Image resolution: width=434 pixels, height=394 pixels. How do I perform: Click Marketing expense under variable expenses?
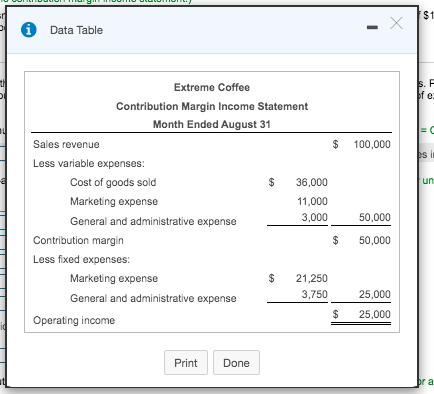tap(114, 201)
